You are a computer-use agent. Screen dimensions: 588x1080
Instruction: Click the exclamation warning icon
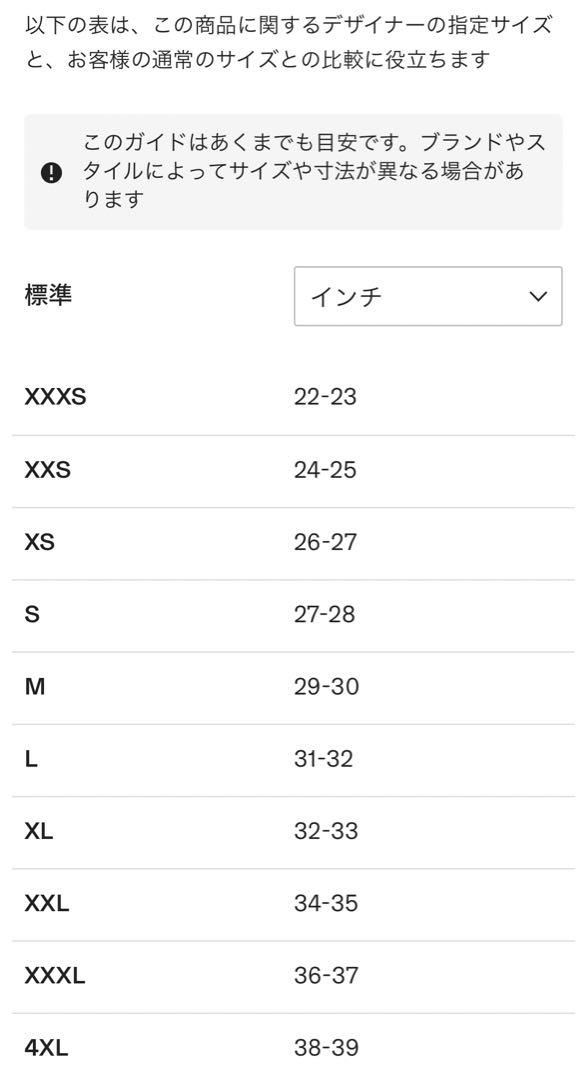pyautogui.click(x=52, y=173)
